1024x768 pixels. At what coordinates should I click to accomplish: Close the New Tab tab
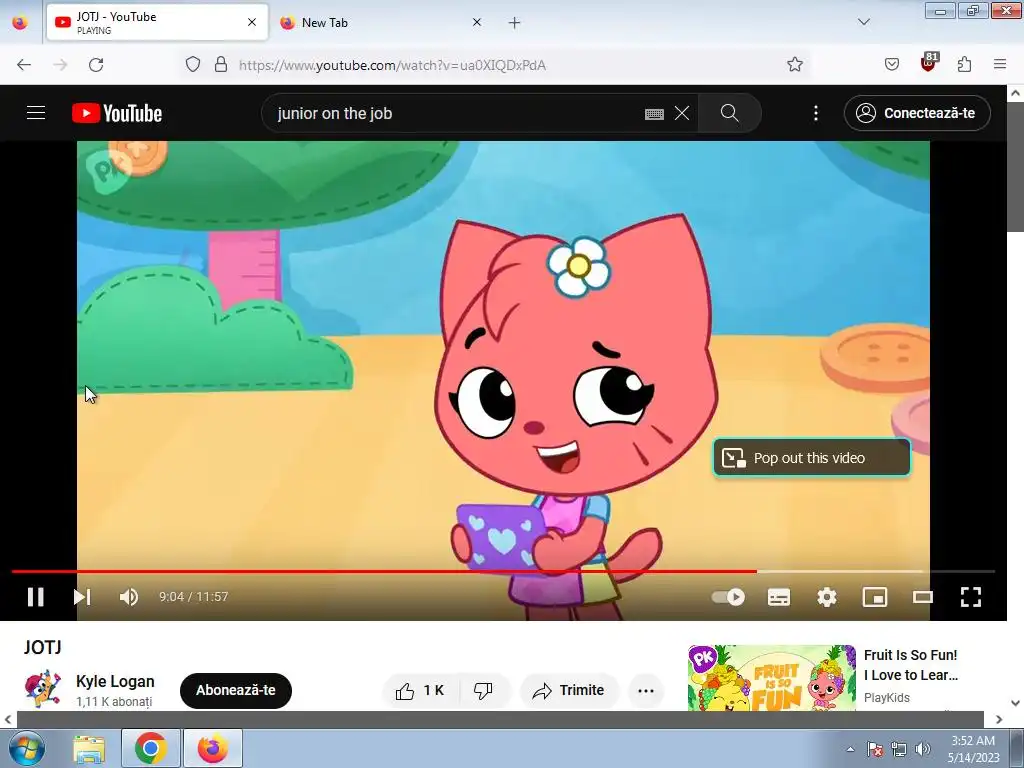477,22
